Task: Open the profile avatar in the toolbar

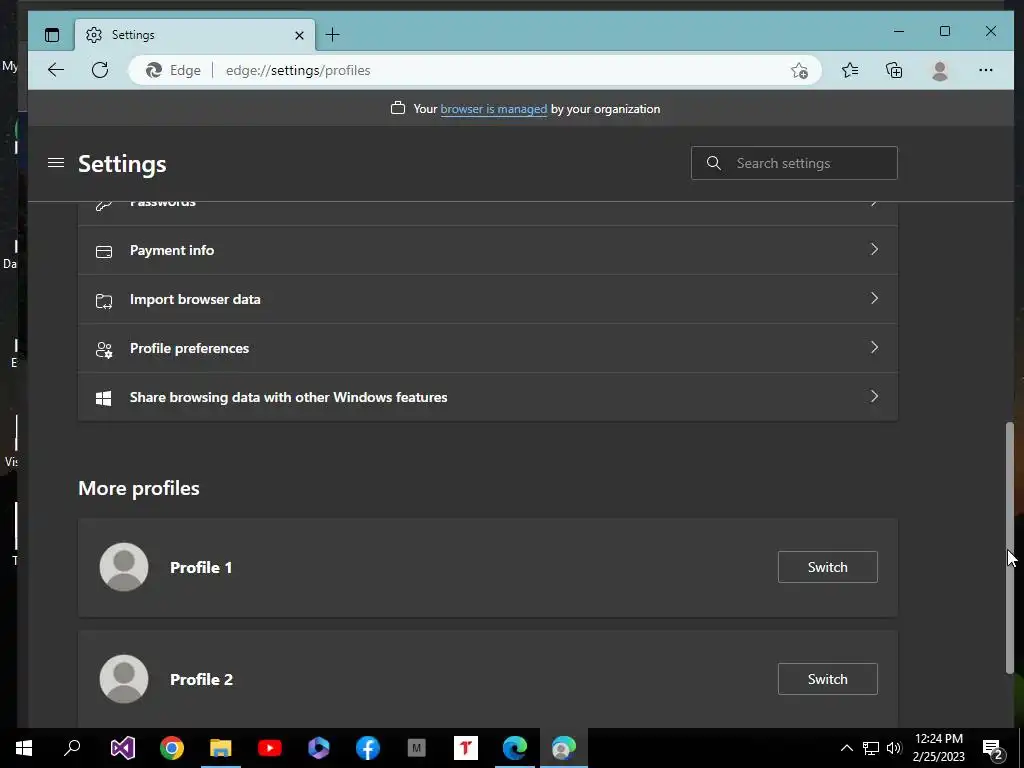Action: (940, 71)
